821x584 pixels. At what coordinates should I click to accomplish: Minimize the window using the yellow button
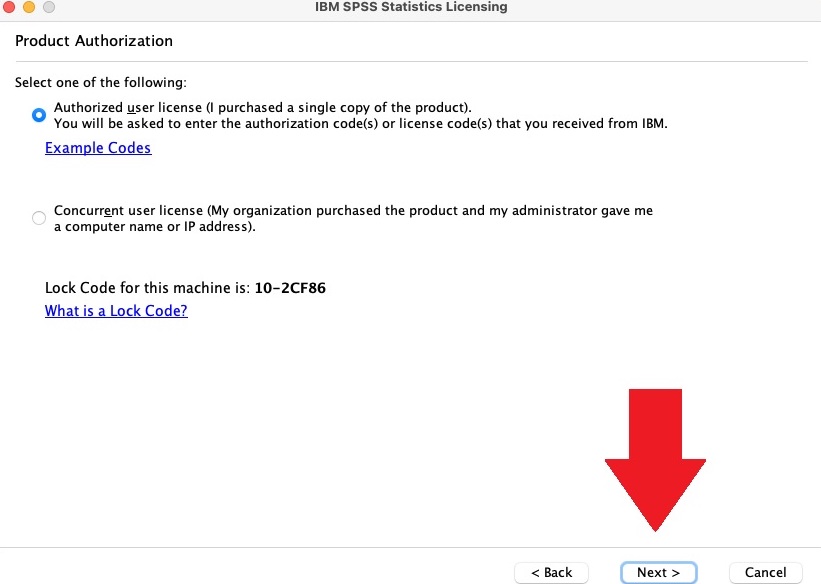click(27, 7)
